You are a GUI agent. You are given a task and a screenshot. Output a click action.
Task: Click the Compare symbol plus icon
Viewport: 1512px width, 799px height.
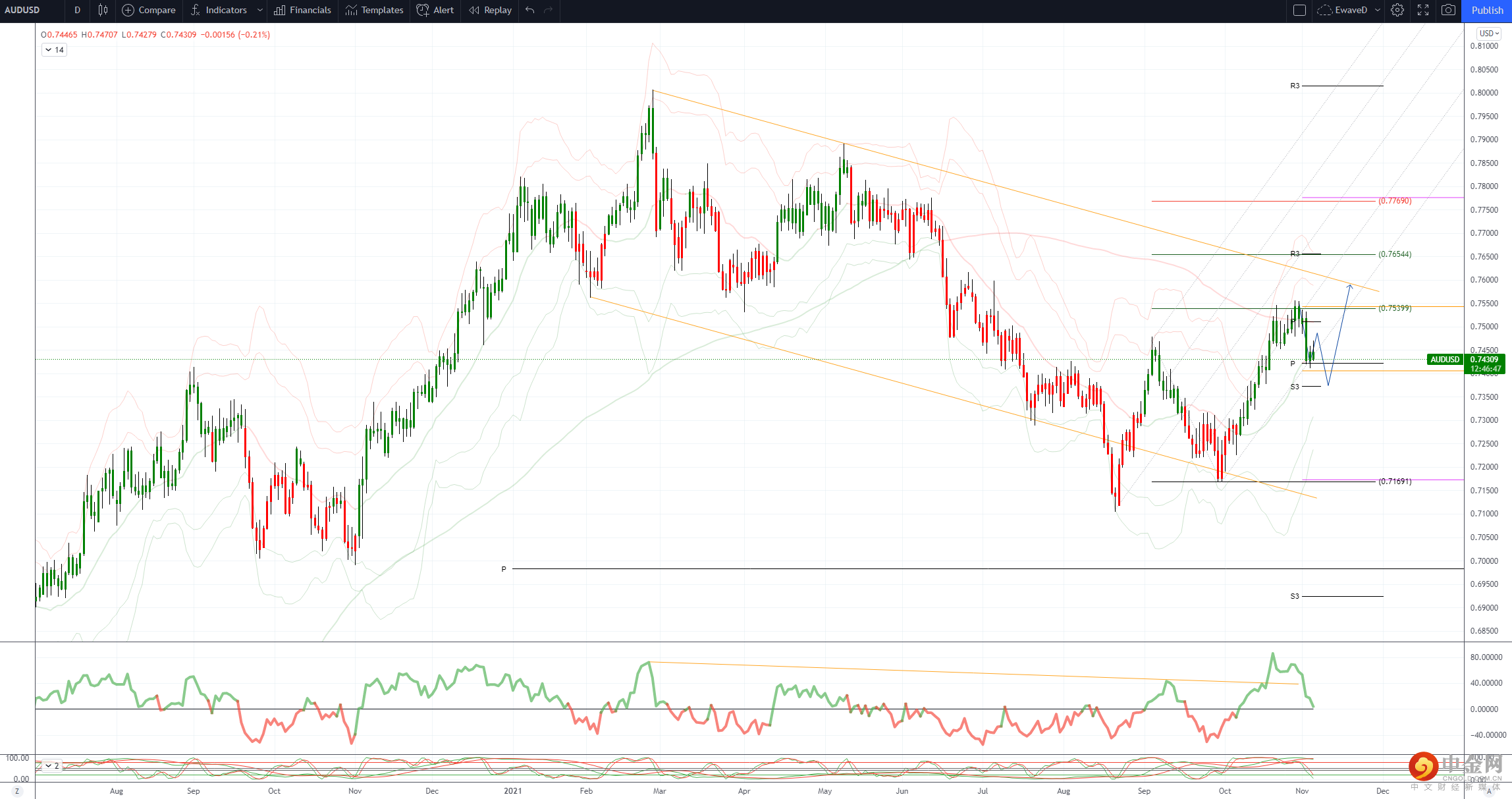[128, 10]
